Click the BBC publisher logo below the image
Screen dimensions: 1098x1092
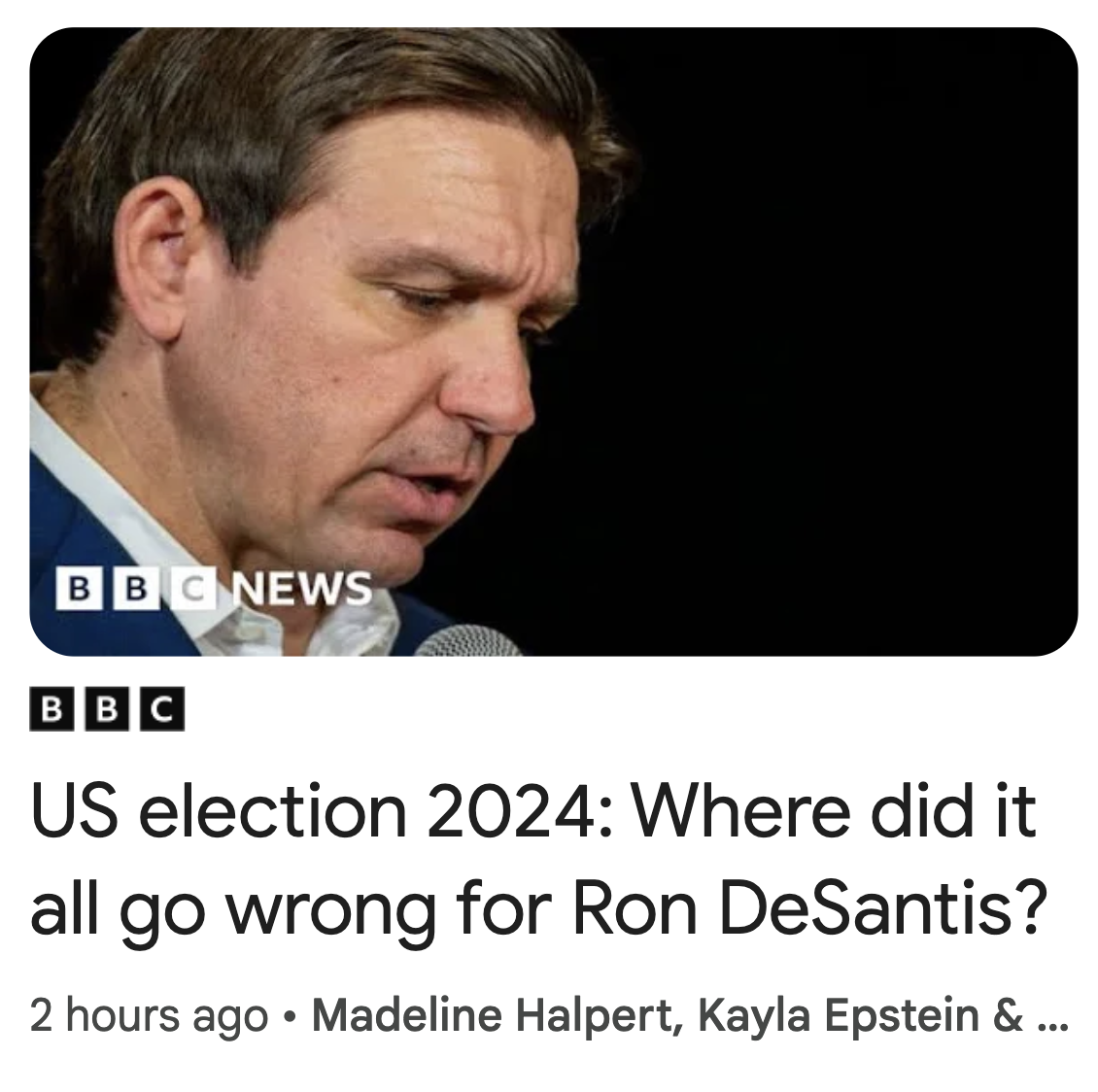(x=106, y=710)
